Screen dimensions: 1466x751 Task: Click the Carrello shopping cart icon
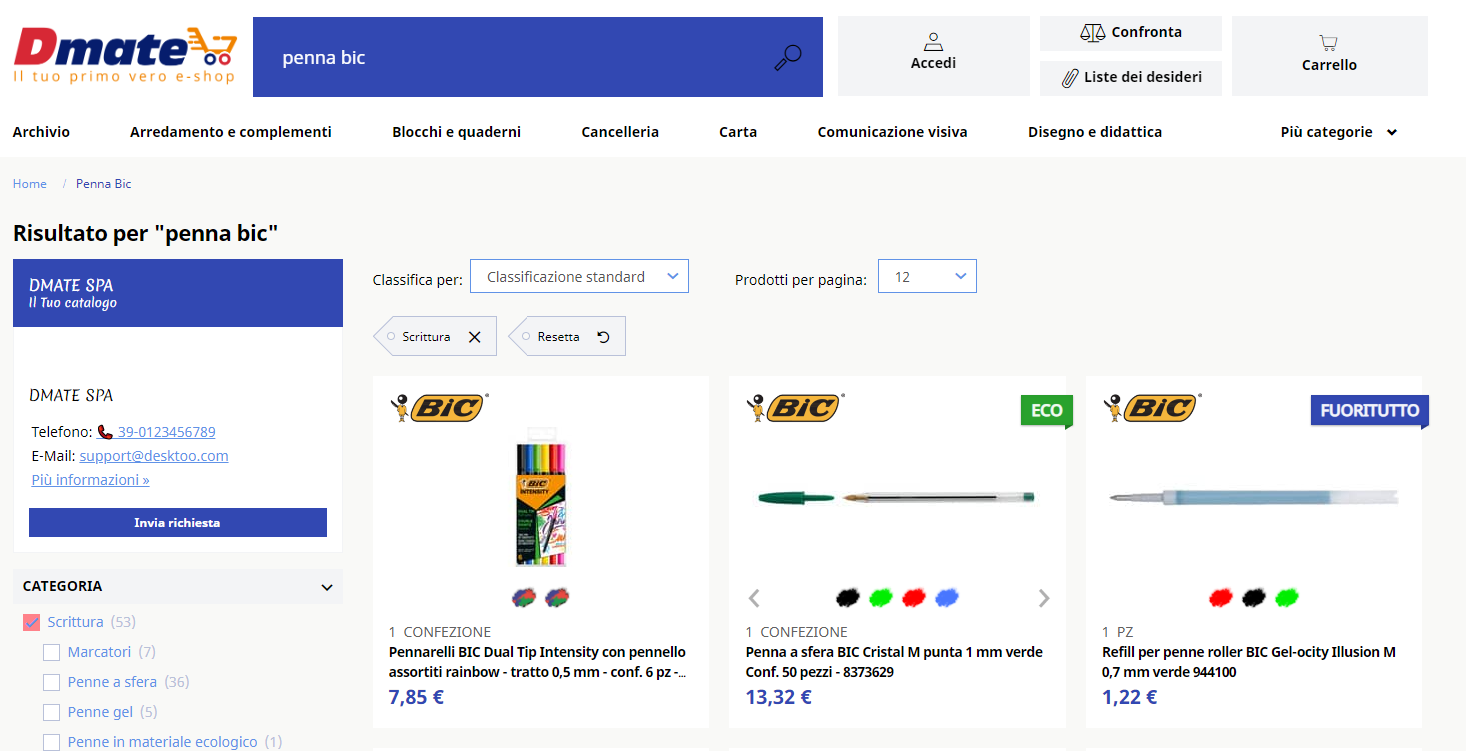click(x=1328, y=43)
